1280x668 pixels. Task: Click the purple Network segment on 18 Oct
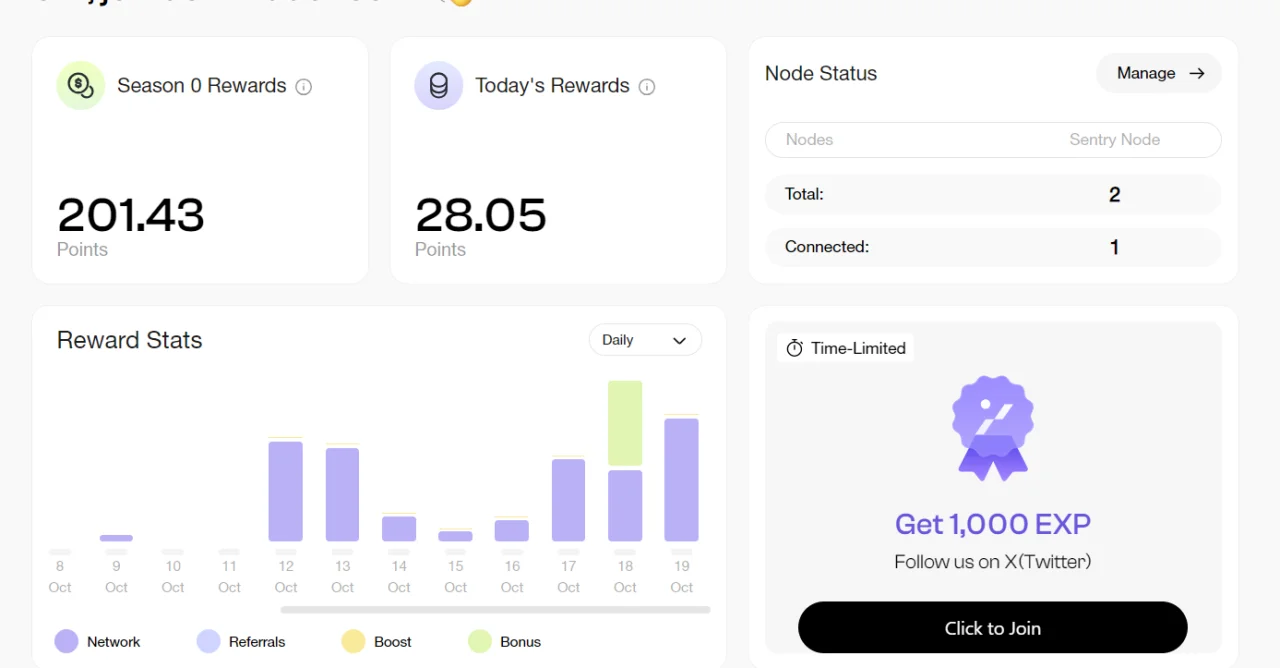[625, 506]
